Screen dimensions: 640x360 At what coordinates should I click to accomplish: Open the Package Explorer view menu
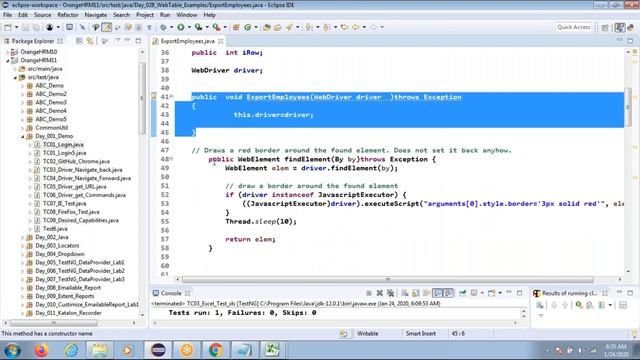[x=118, y=40]
